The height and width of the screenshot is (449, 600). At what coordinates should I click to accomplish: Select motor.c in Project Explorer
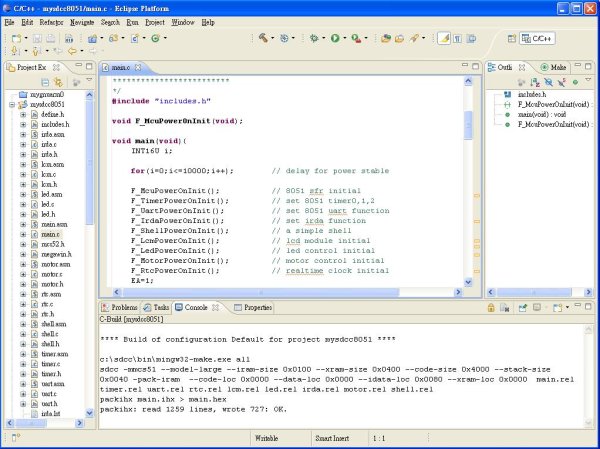coord(52,274)
